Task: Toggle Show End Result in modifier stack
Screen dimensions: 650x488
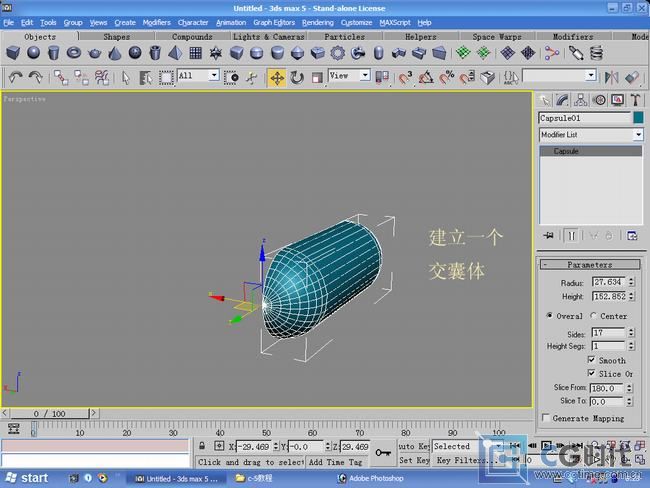Action: point(572,236)
